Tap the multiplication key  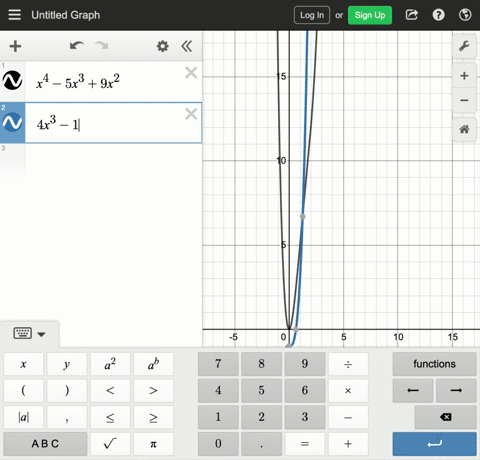pyautogui.click(x=348, y=391)
